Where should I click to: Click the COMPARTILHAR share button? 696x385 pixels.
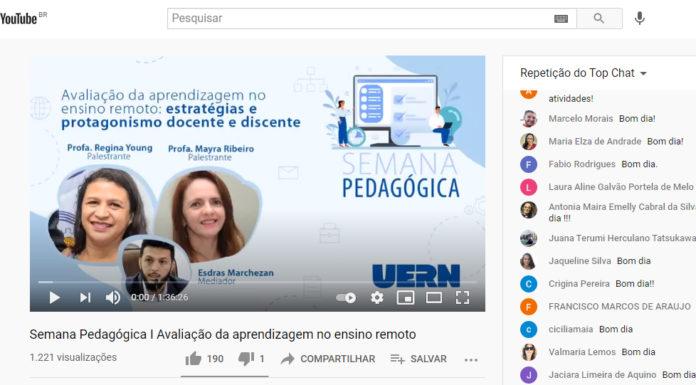tap(328, 359)
